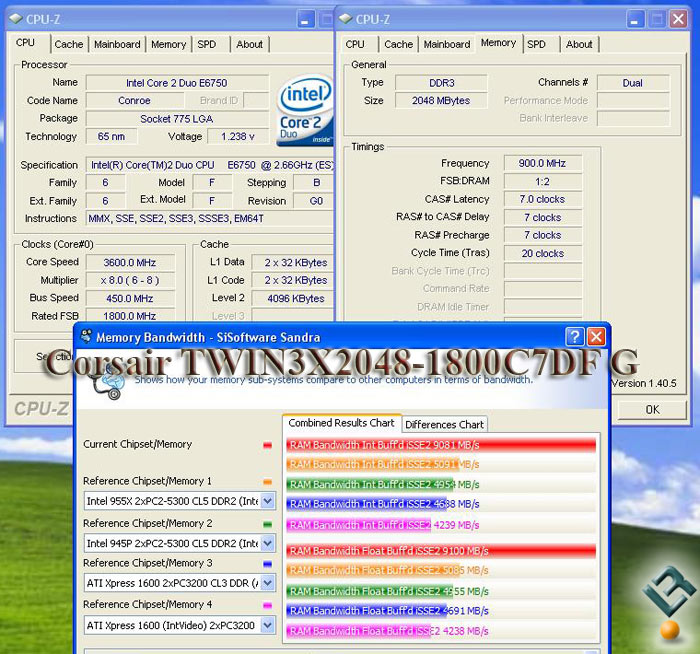Open Mainboard tab in right CPU-Z window
This screenshot has height=654, width=700.
[447, 44]
